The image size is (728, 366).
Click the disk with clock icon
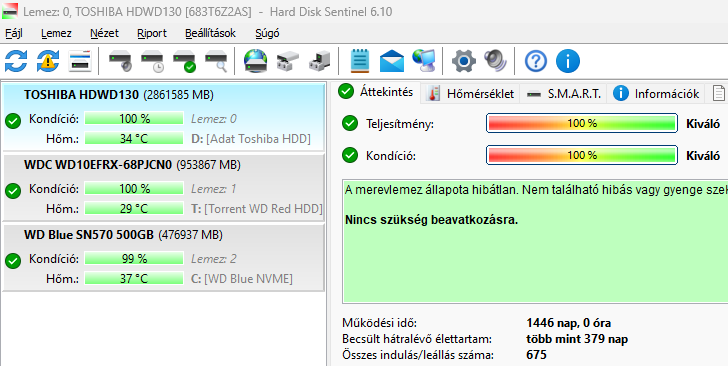(x=152, y=61)
